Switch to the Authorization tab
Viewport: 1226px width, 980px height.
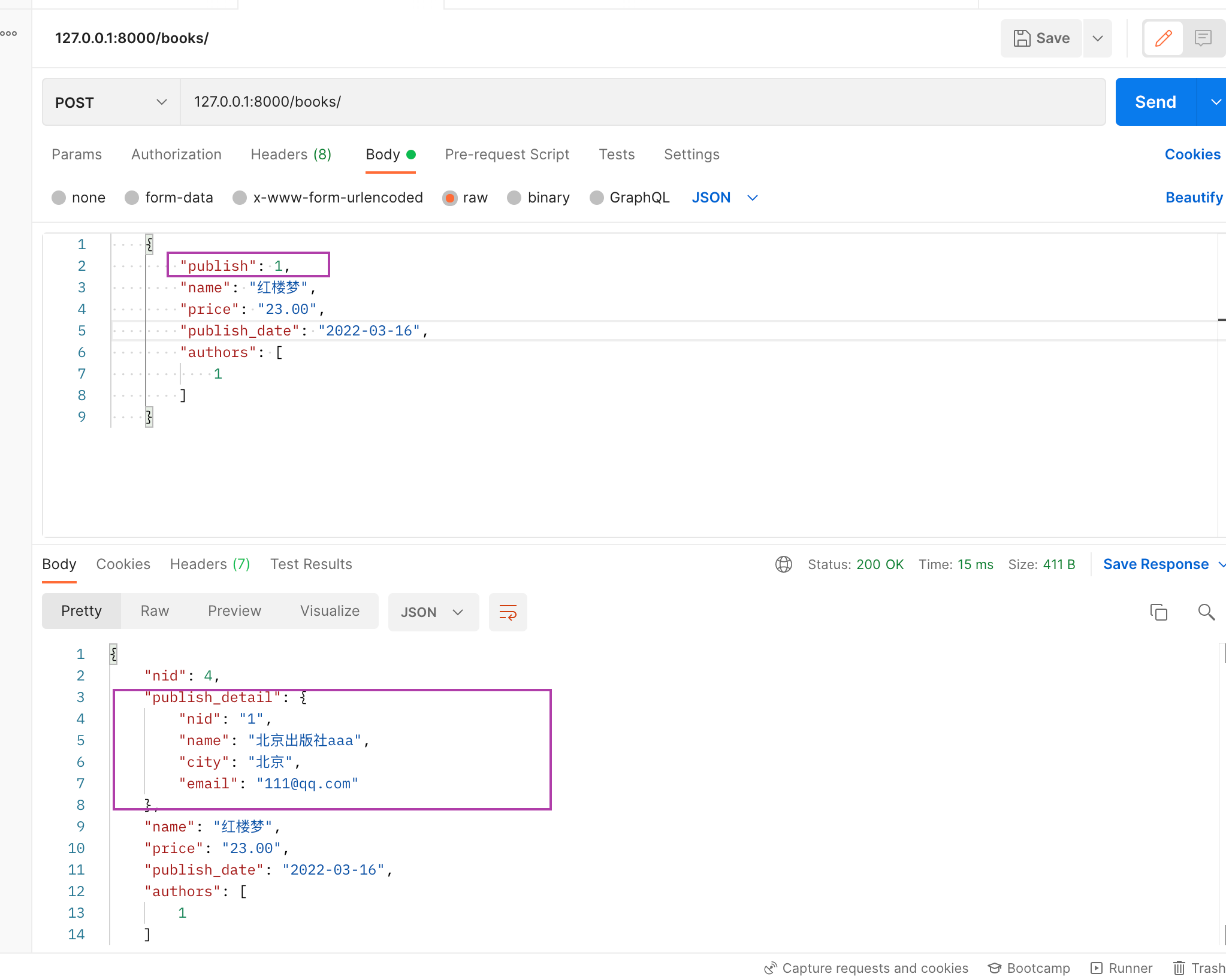tap(176, 155)
